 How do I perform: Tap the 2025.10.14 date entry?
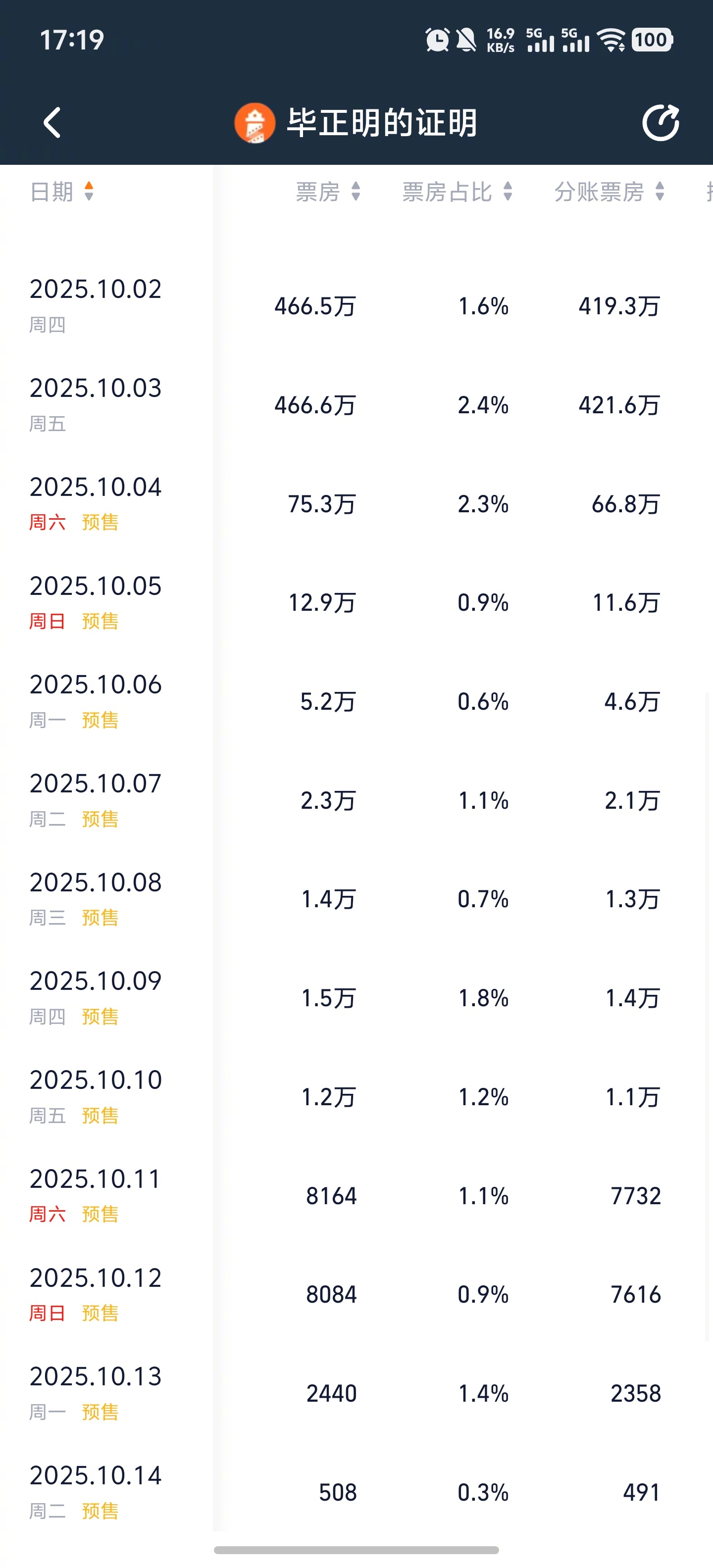(x=96, y=1476)
